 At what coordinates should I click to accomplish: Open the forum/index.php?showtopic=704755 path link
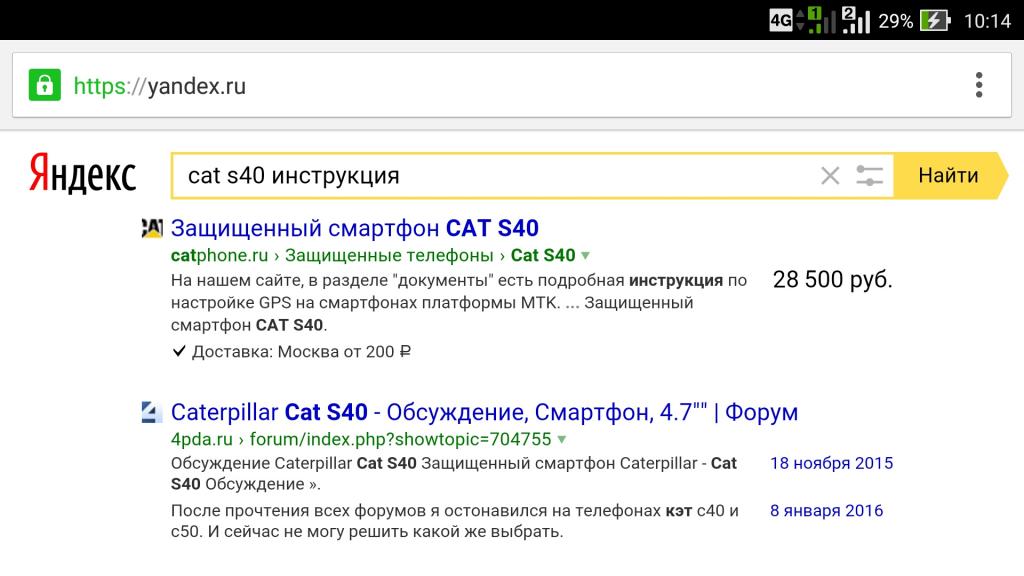400,440
